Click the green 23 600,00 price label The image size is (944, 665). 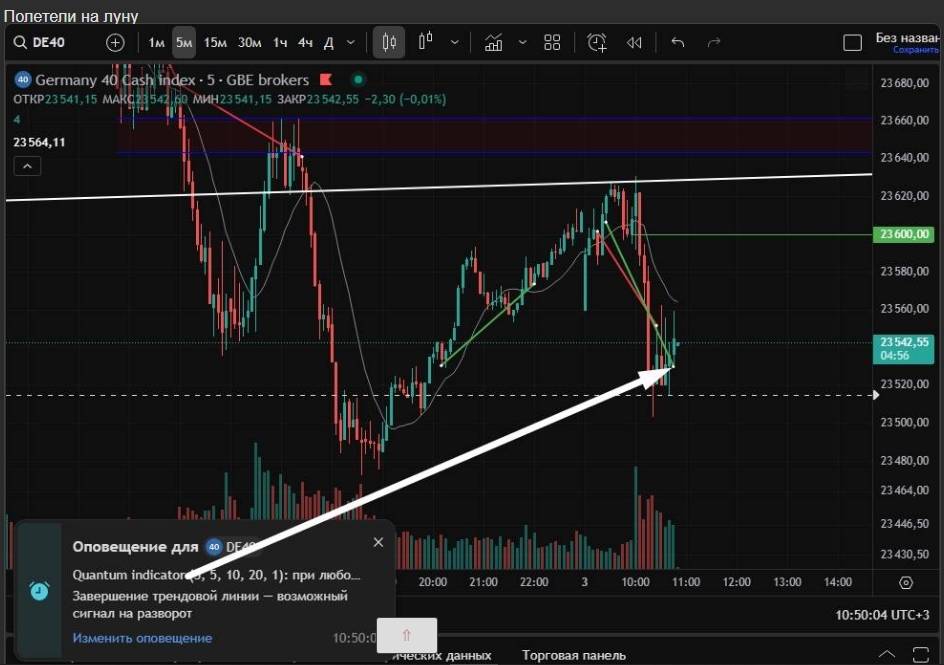[x=905, y=234]
